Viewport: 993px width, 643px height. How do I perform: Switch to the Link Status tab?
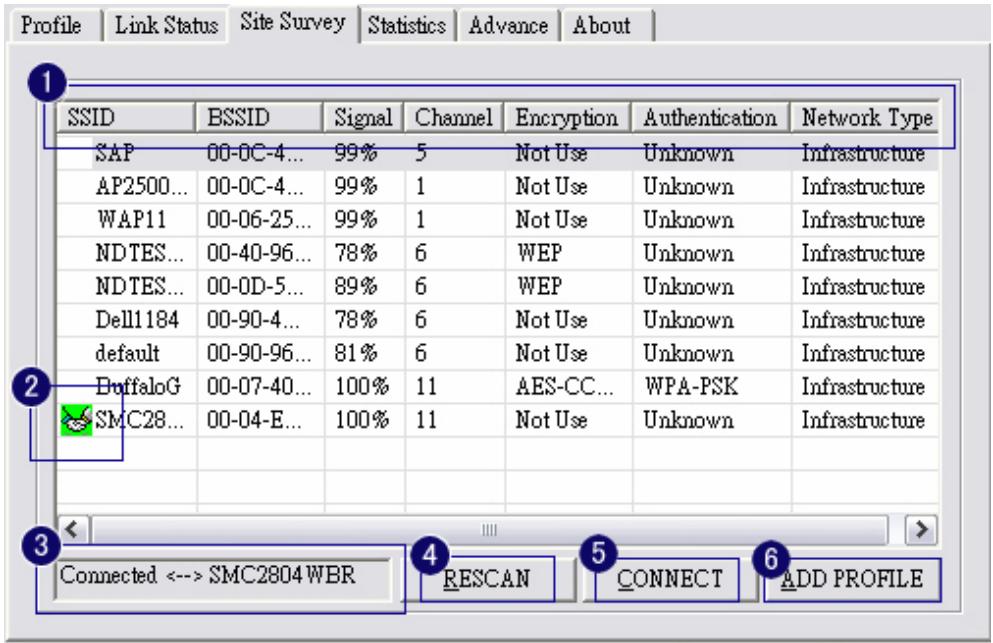tap(166, 26)
